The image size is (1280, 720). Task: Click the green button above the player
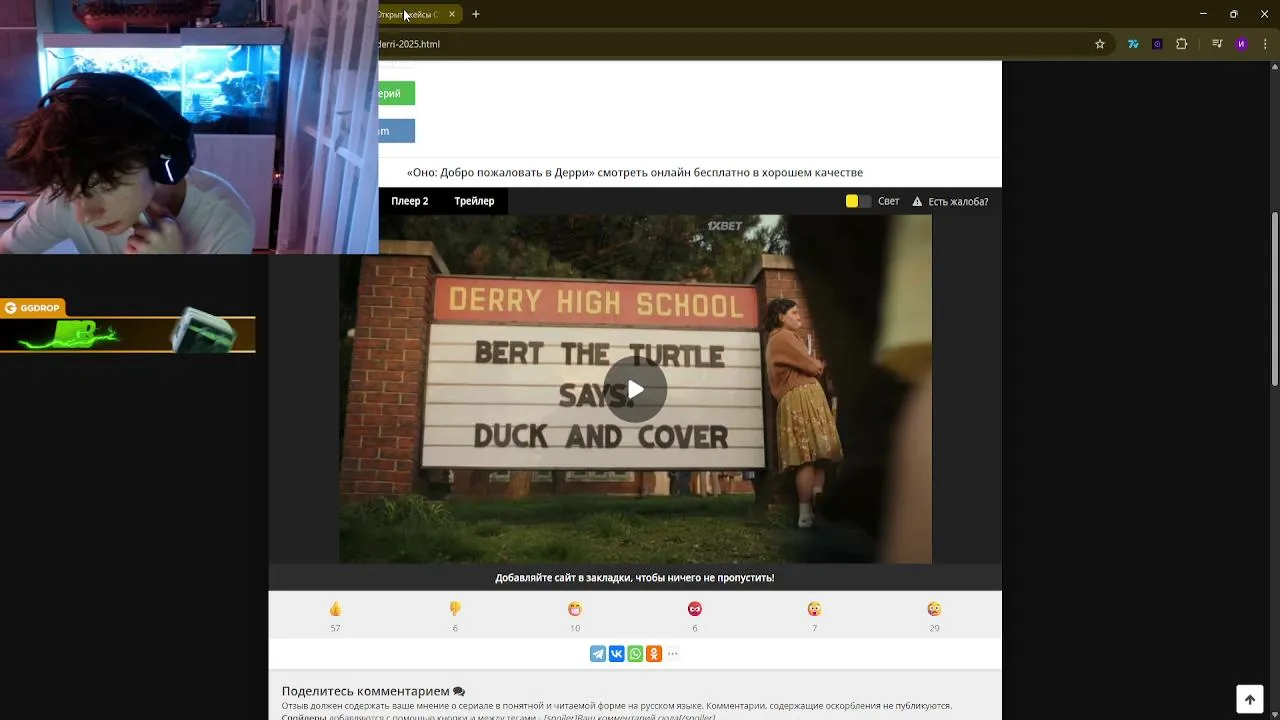(396, 94)
